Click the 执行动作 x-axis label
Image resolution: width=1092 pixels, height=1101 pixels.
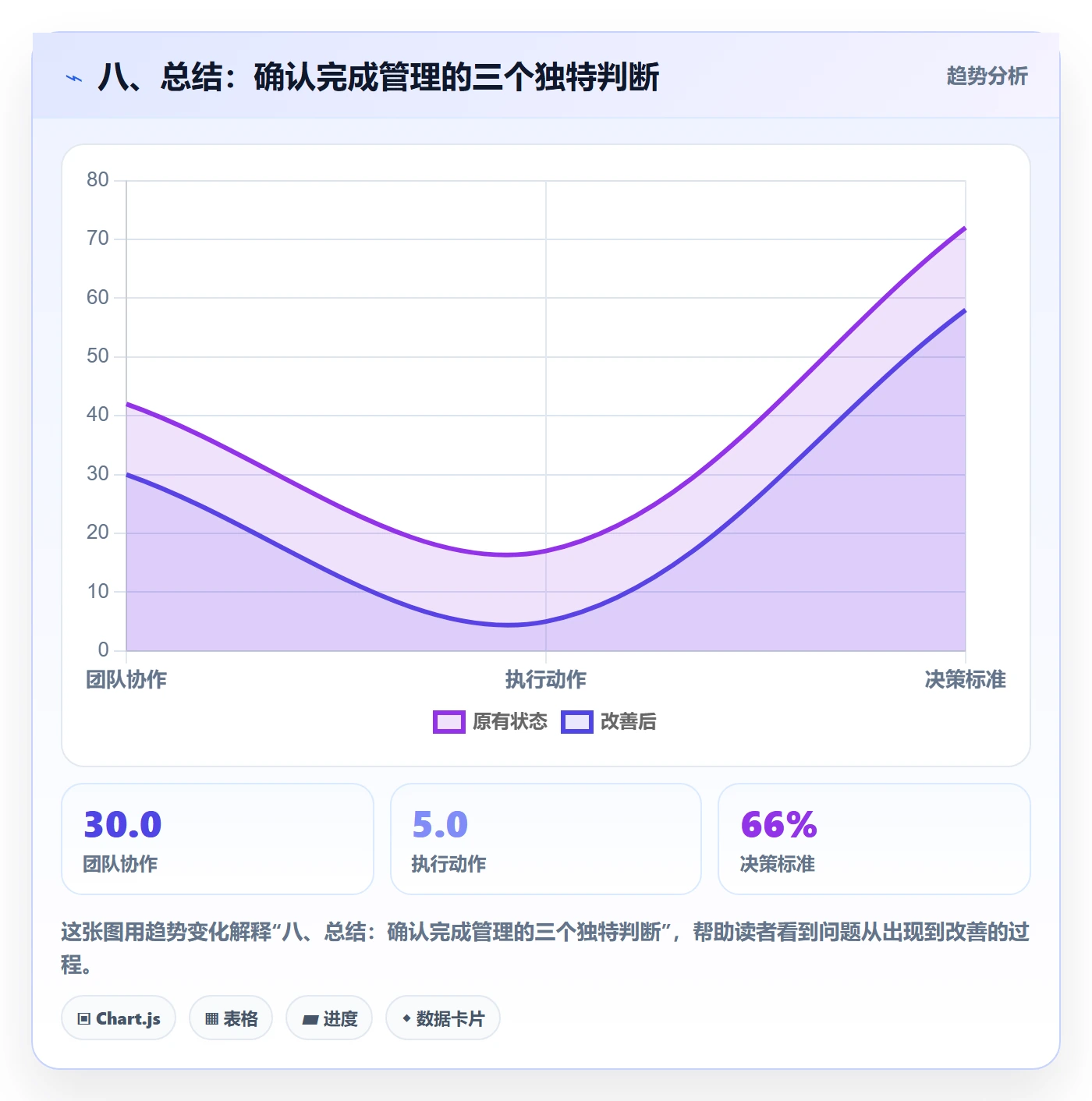546,680
